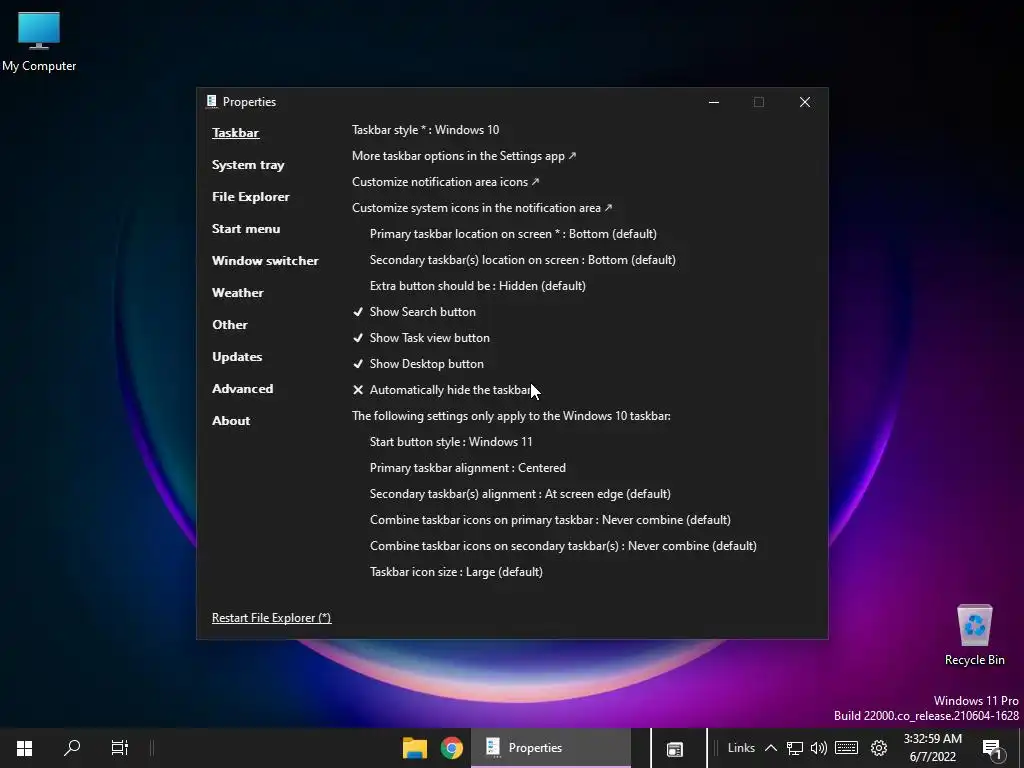
Task: Open More taskbar options in Settings app
Action: (x=464, y=156)
